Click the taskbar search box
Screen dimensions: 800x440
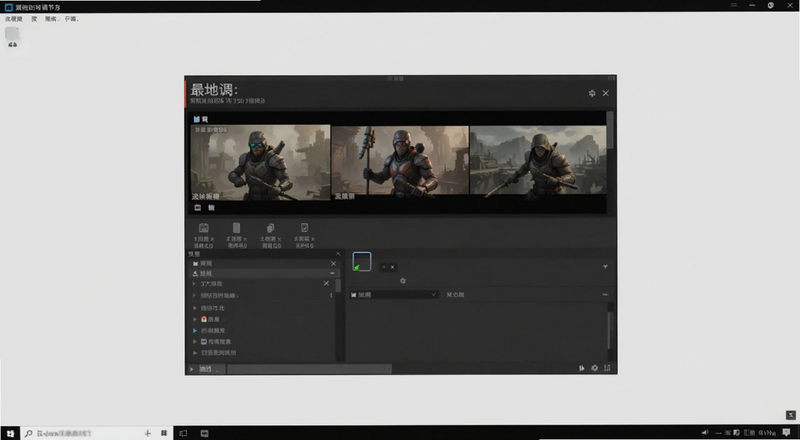tap(97, 433)
